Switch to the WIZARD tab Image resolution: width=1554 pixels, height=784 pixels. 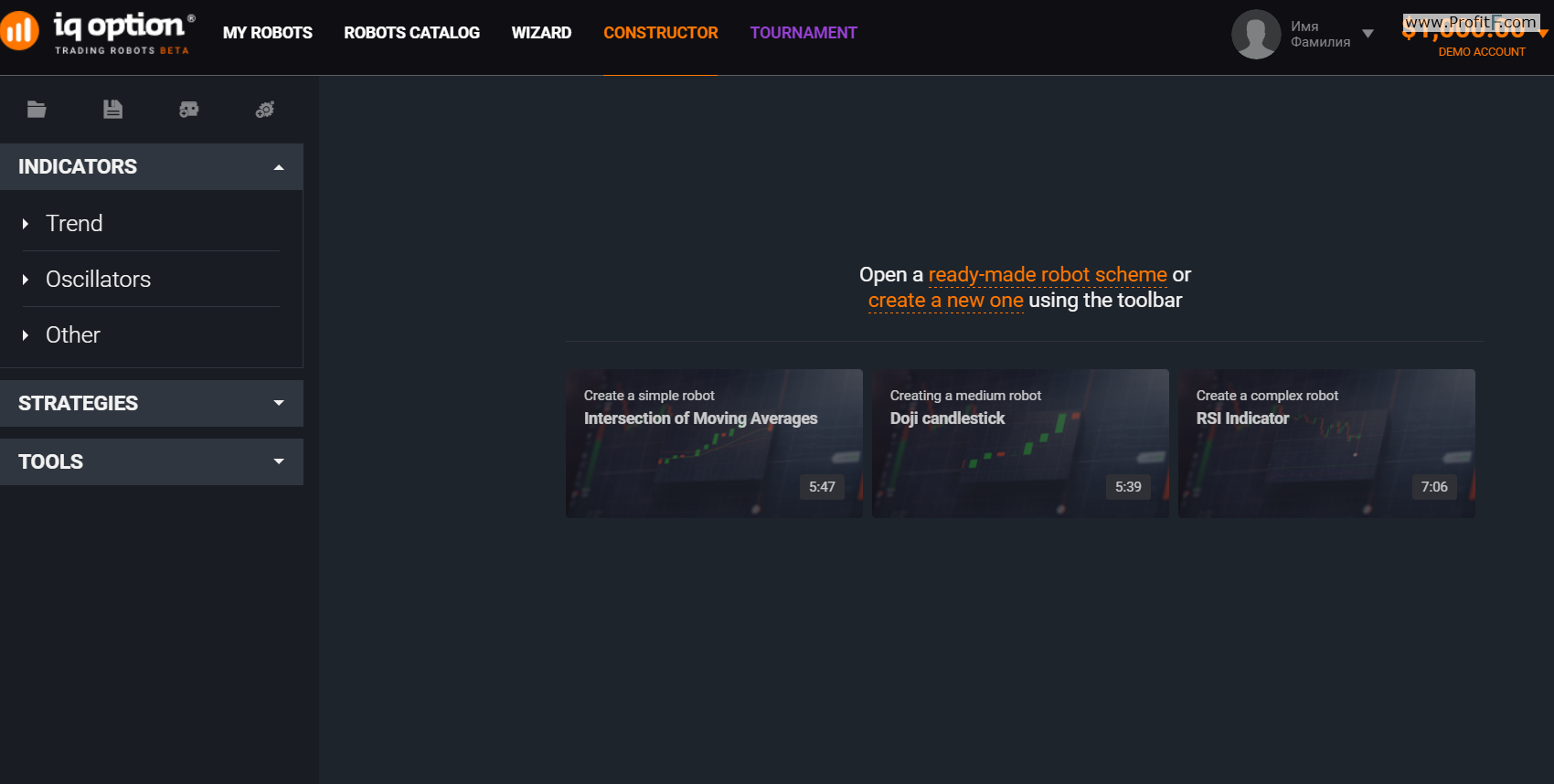click(541, 33)
